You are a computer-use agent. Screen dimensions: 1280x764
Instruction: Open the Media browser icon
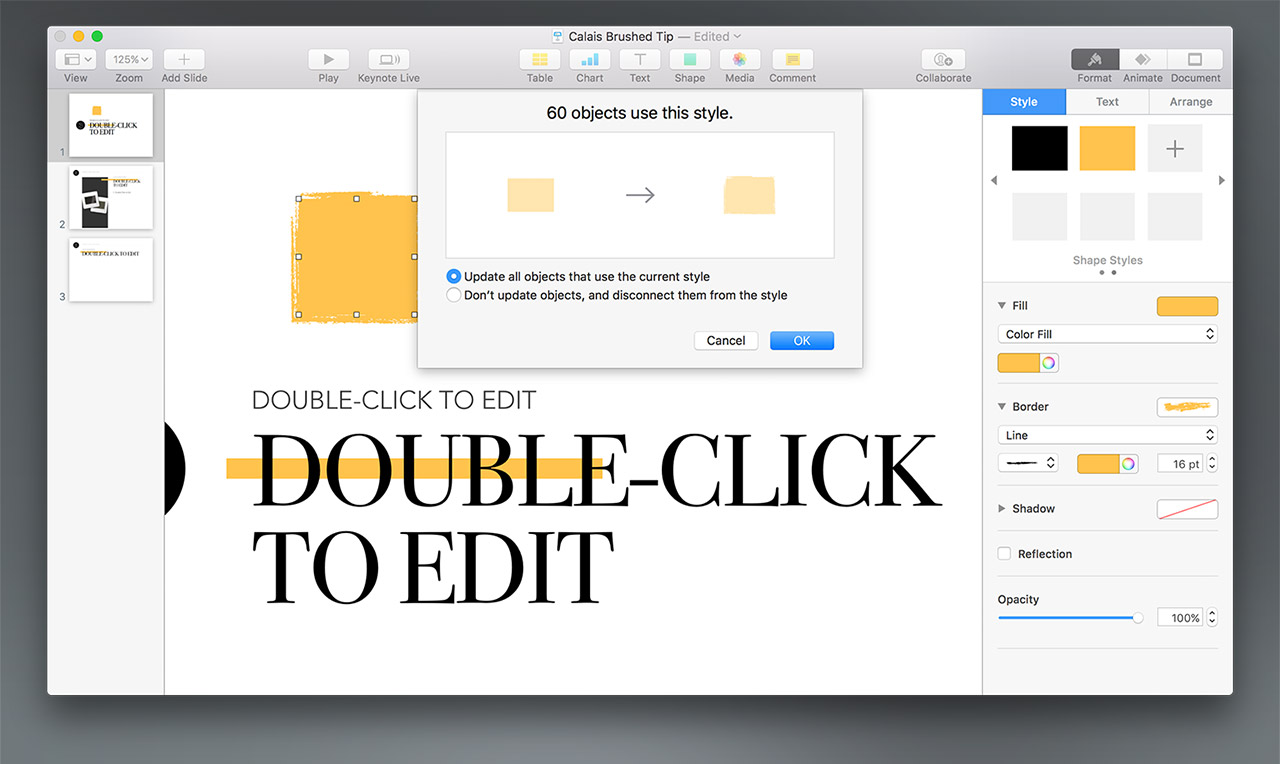pyautogui.click(x=739, y=60)
